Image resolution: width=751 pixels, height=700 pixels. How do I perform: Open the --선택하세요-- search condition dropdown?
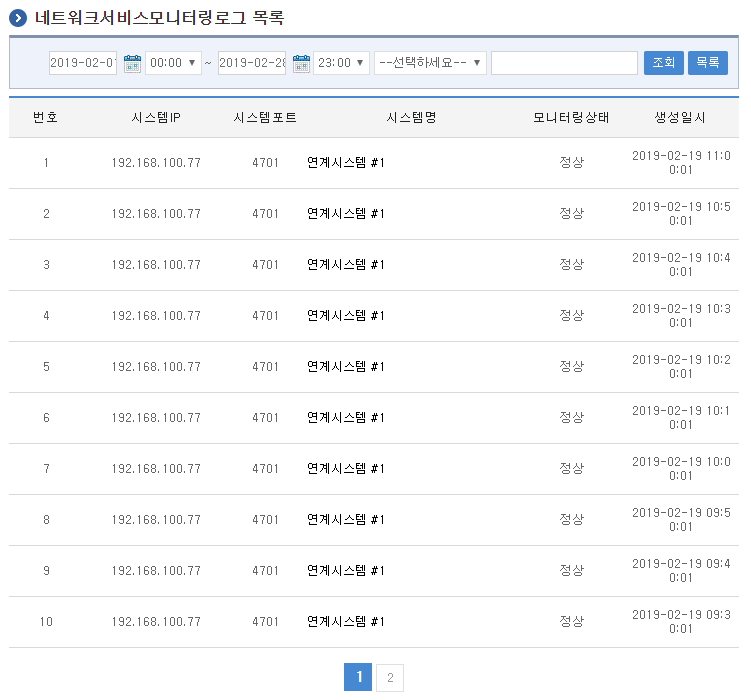click(x=430, y=63)
